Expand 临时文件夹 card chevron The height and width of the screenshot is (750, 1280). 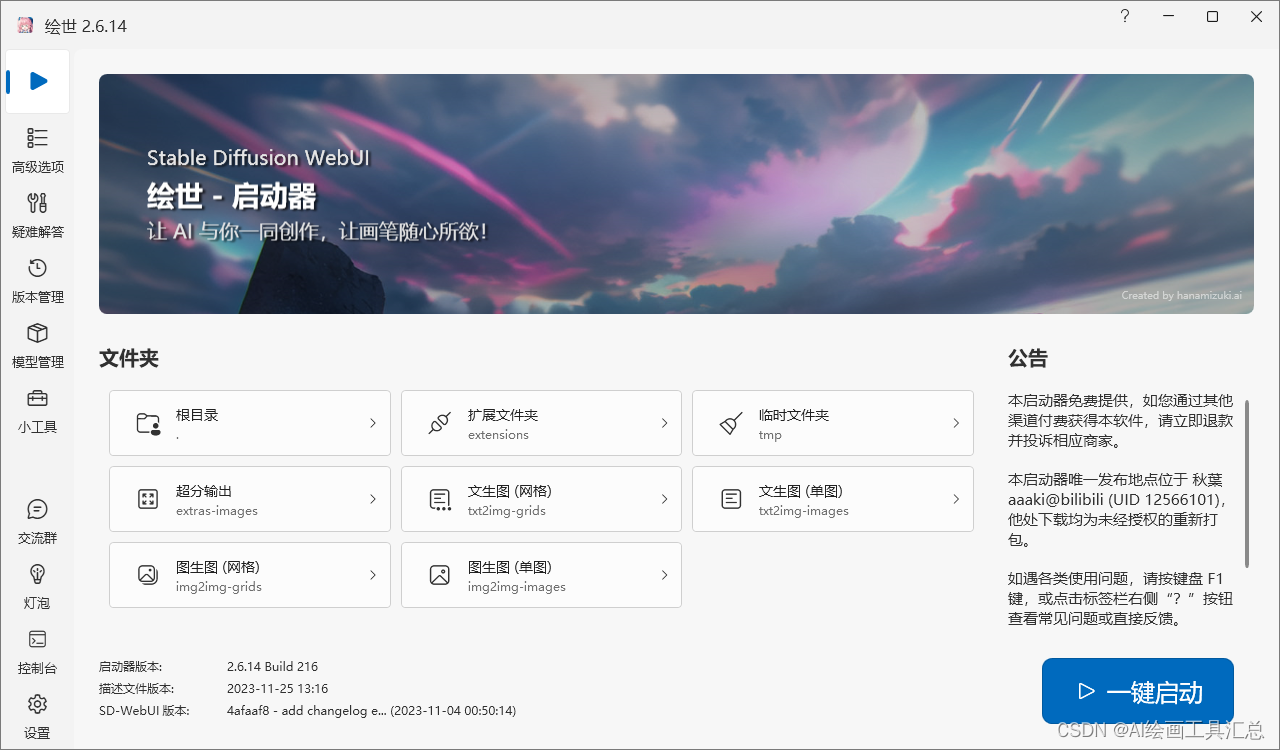point(956,423)
